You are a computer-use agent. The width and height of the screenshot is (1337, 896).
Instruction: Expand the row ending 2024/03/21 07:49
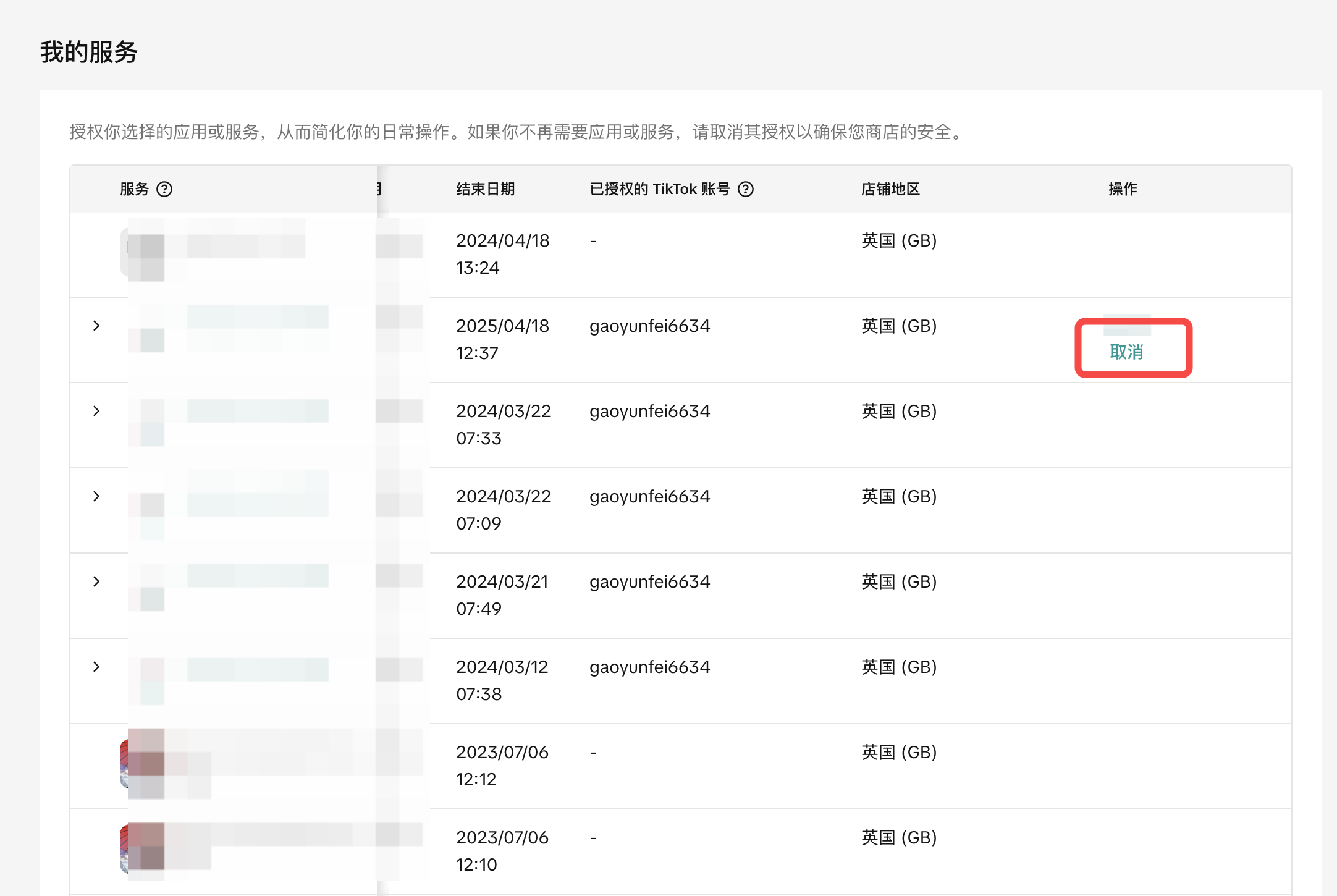[96, 581]
